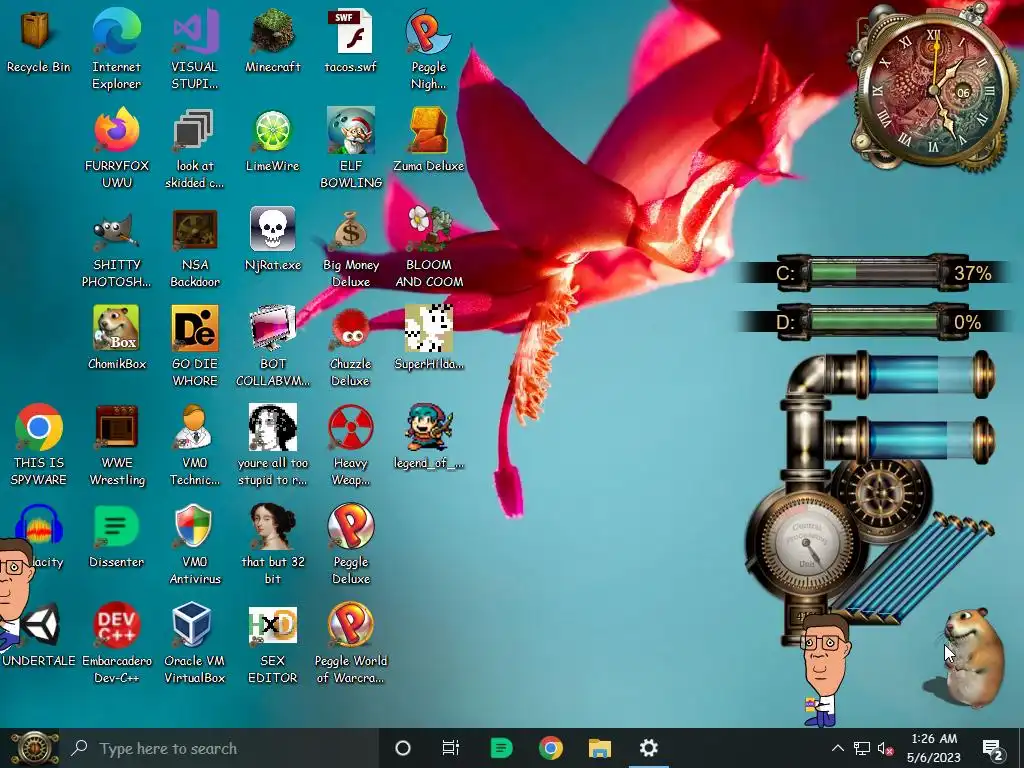1024x768 pixels.
Task: Launch the Internet Explorer Edge shortcut
Action: (x=116, y=31)
